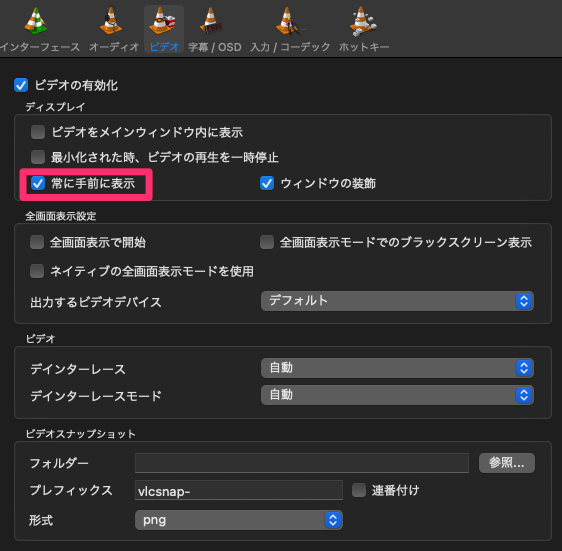Click the フォルダー label
Screen dimensions: 562x551
click(59, 463)
